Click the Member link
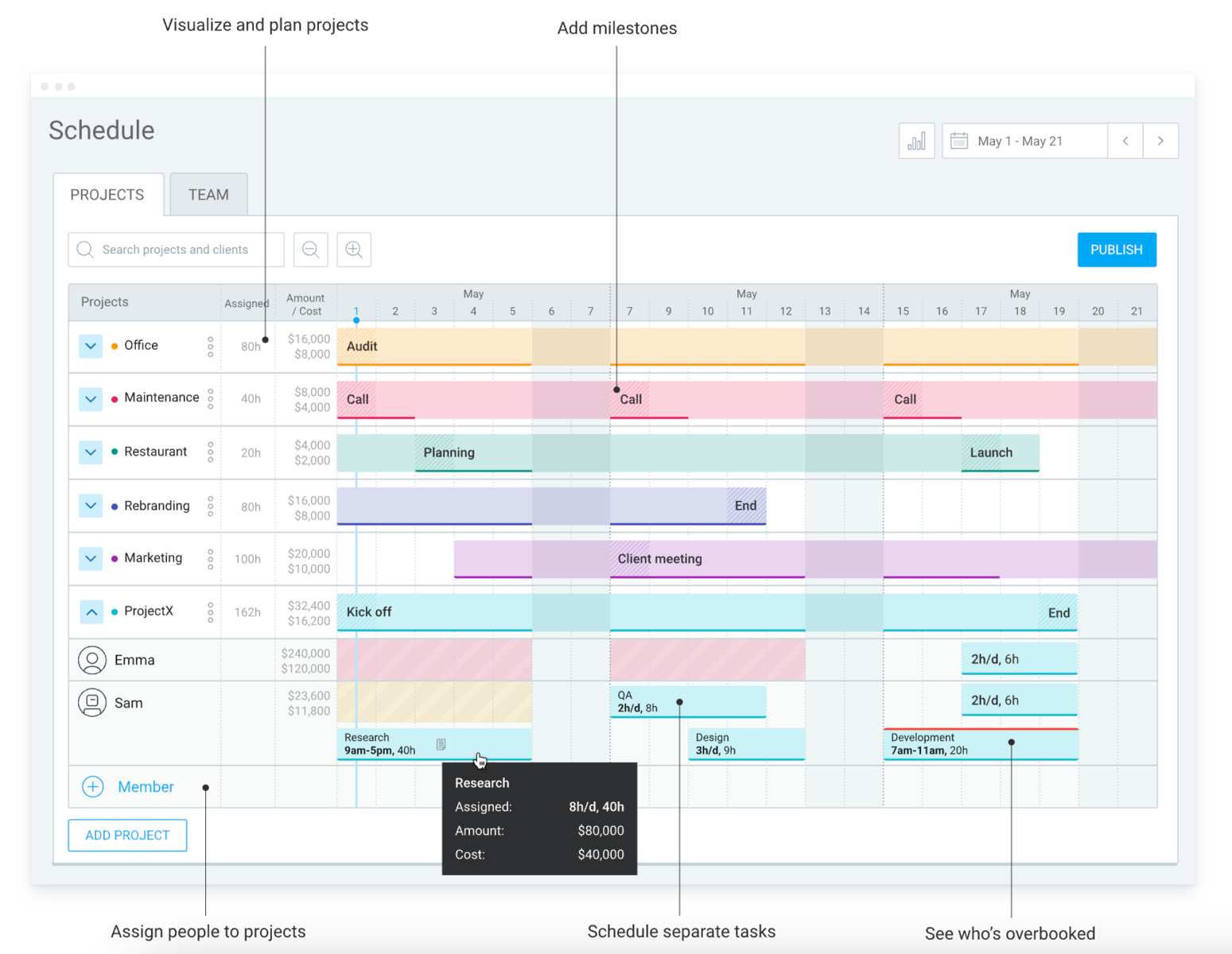 [146, 787]
